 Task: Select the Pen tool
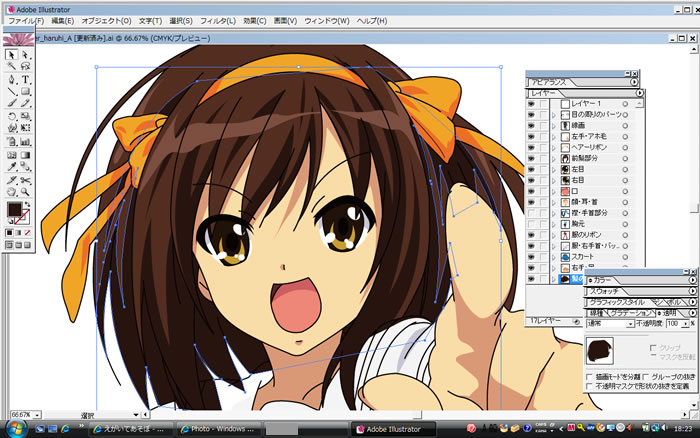pos(11,79)
